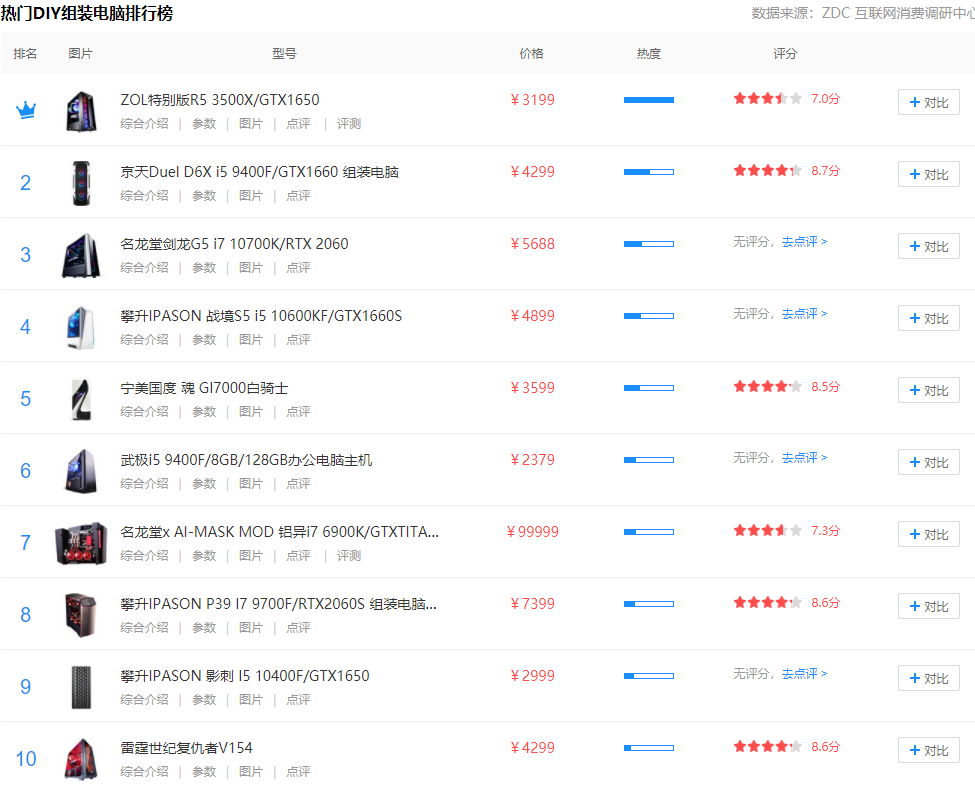Viewport: 975px width, 793px height.
Task: Open ZOL特别版R5 3500X product thumbnail
Action: coord(80,111)
